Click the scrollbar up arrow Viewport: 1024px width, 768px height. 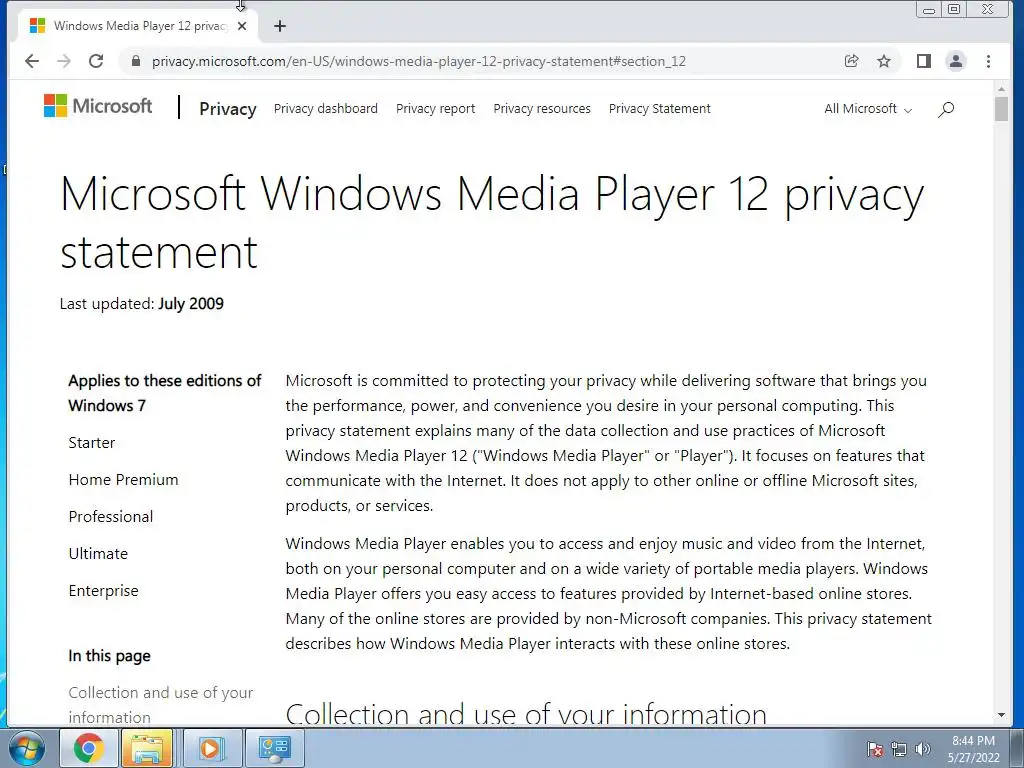click(x=1001, y=88)
